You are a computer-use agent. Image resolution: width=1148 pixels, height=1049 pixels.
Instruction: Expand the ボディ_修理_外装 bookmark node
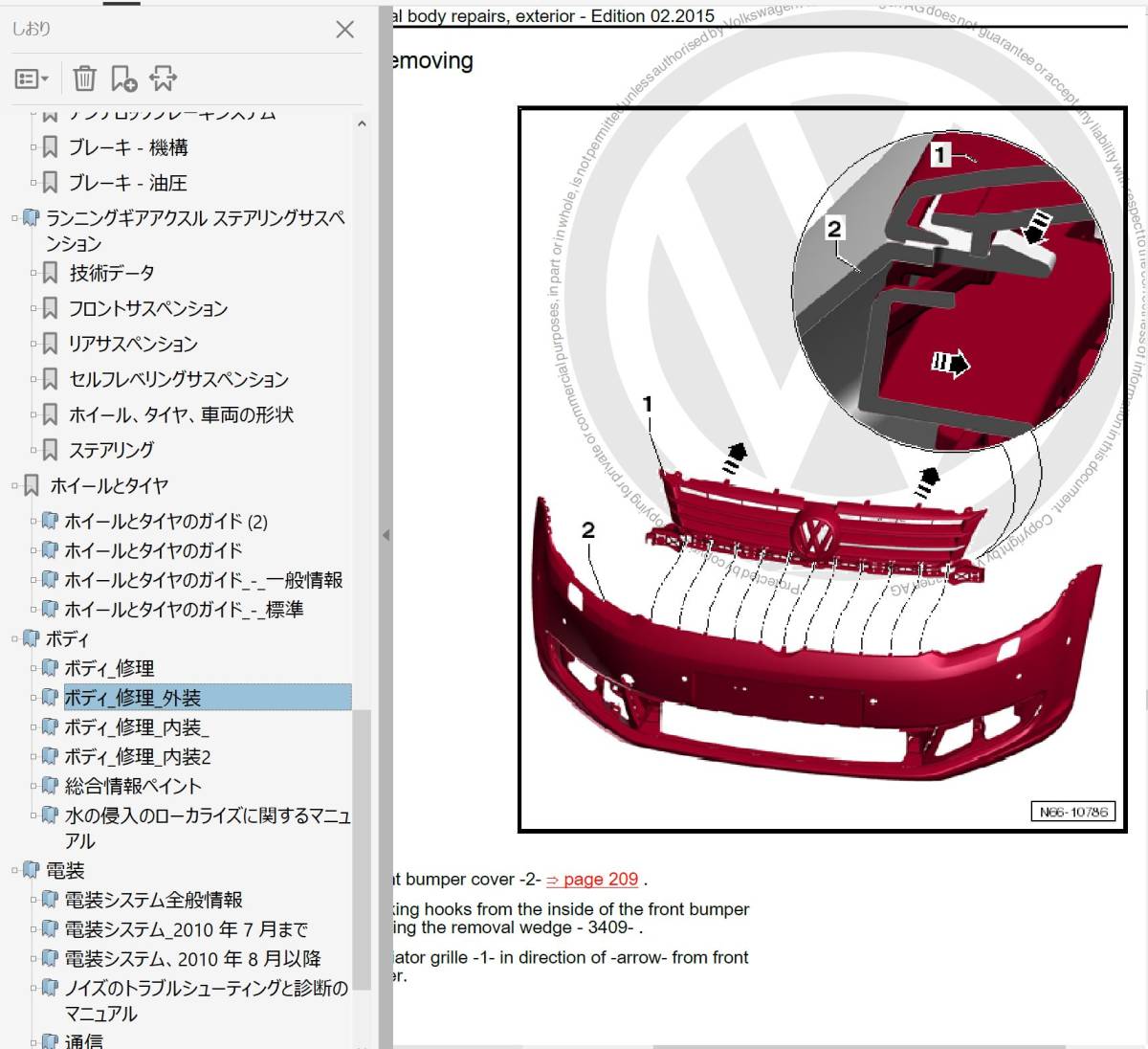[x=33, y=698]
